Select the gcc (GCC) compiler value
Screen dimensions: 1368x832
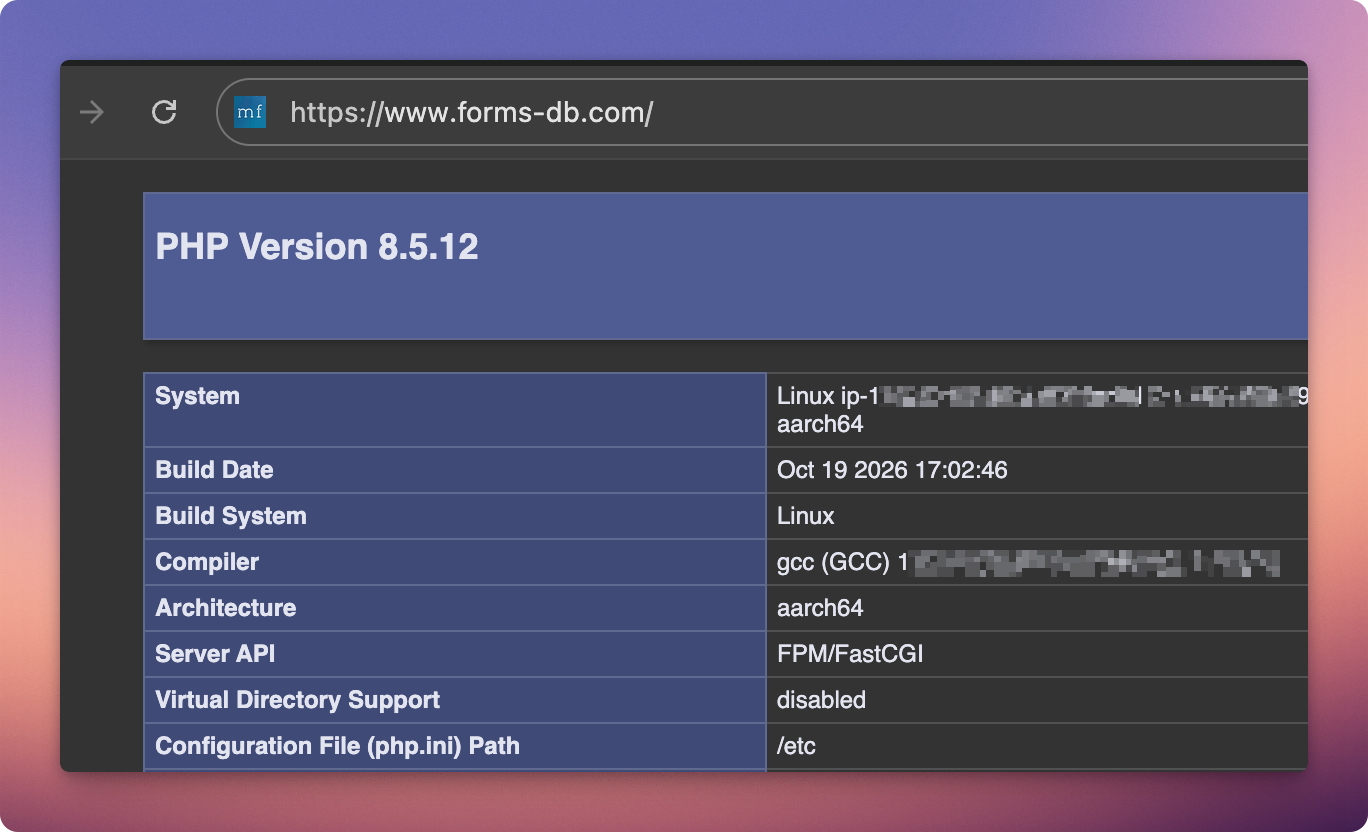click(x=1028, y=562)
